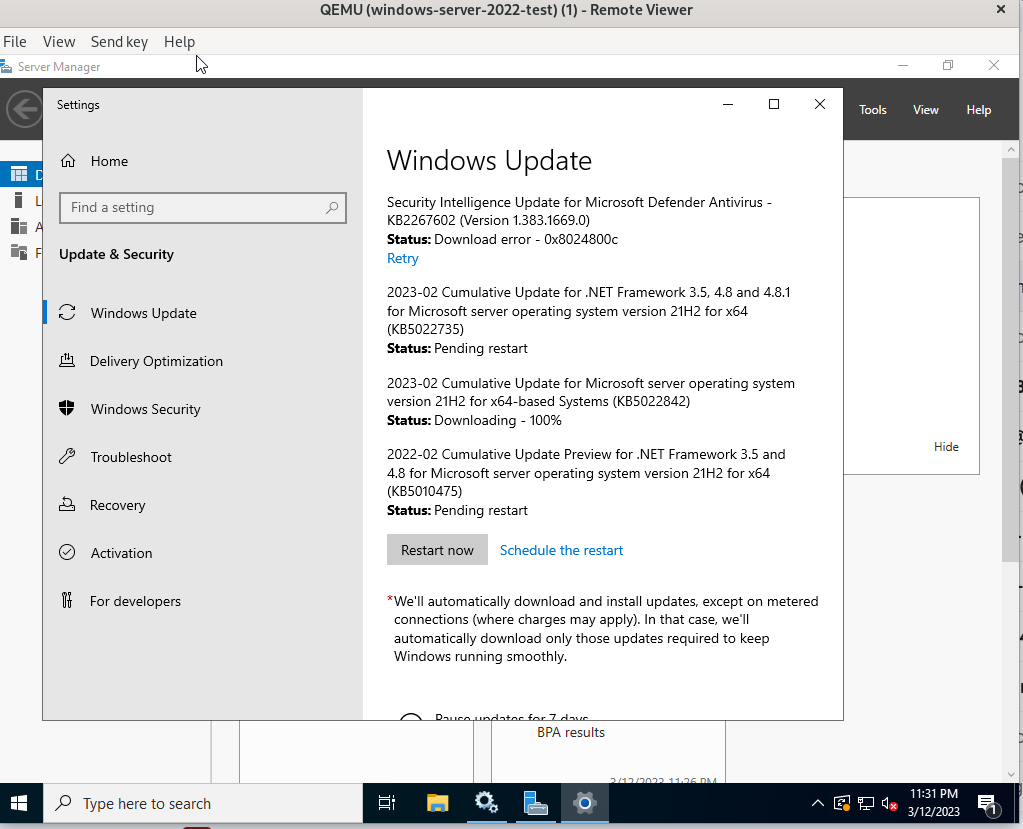Open the File menu in Remote Viewer
Viewport: 1023px width, 829px height.
click(15, 42)
